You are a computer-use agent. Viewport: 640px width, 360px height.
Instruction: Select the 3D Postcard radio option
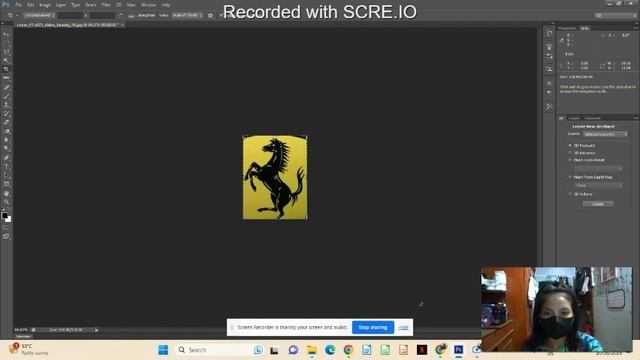(570, 145)
